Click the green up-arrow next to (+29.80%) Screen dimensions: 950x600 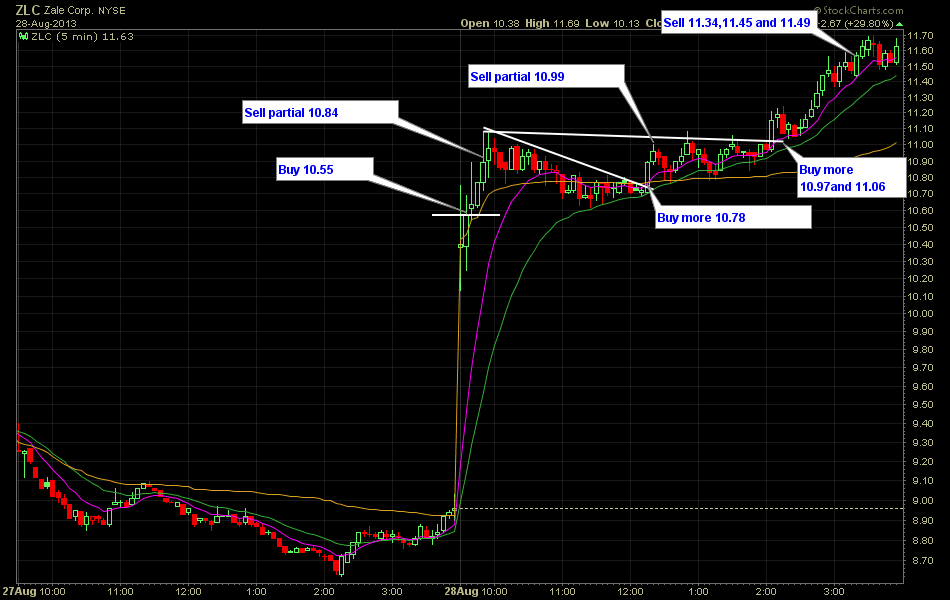900,24
